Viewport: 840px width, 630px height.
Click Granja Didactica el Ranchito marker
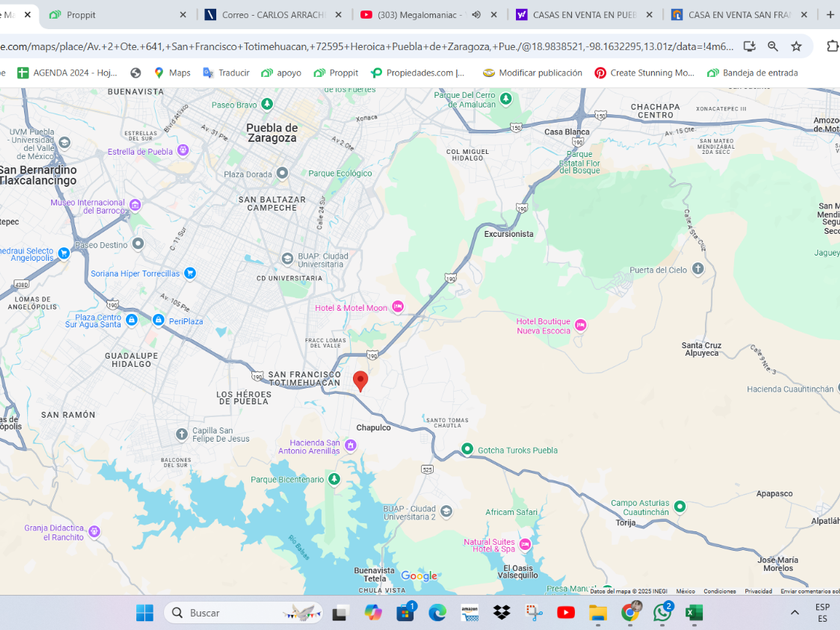[94, 531]
